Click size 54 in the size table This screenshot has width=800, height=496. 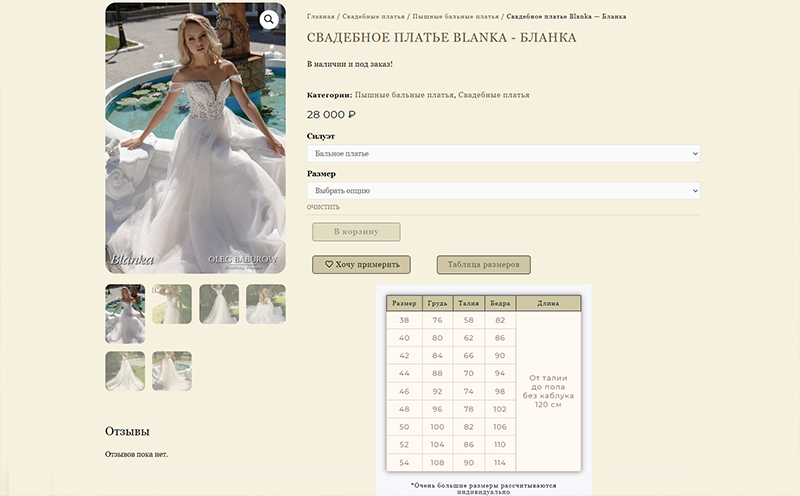(404, 463)
